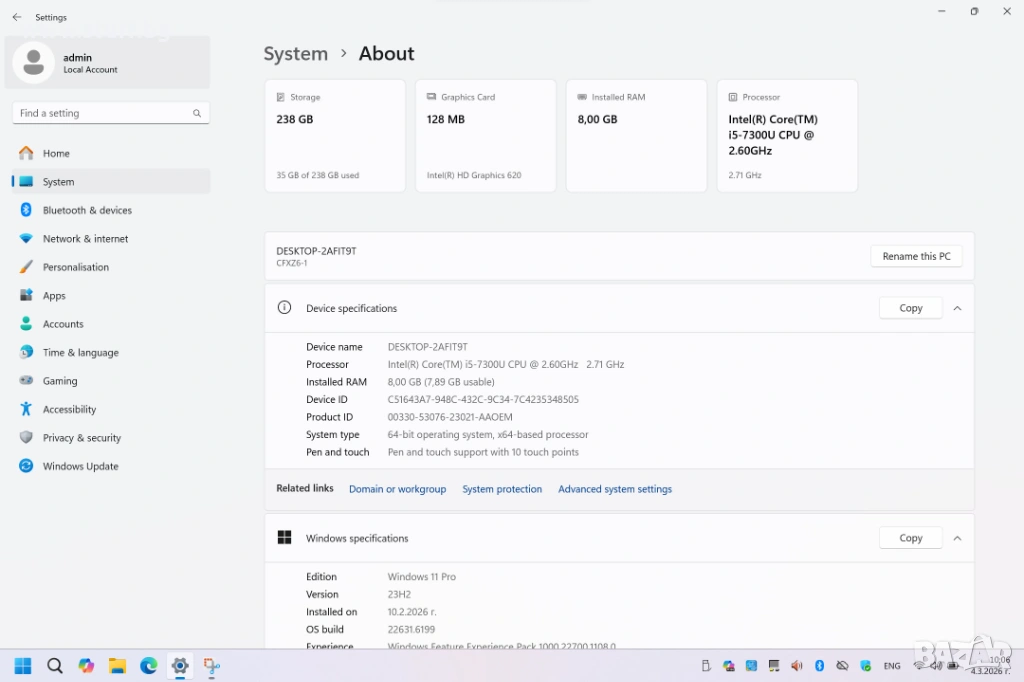Collapse the Windows specifications section
The width and height of the screenshot is (1024, 682).
[x=957, y=538]
